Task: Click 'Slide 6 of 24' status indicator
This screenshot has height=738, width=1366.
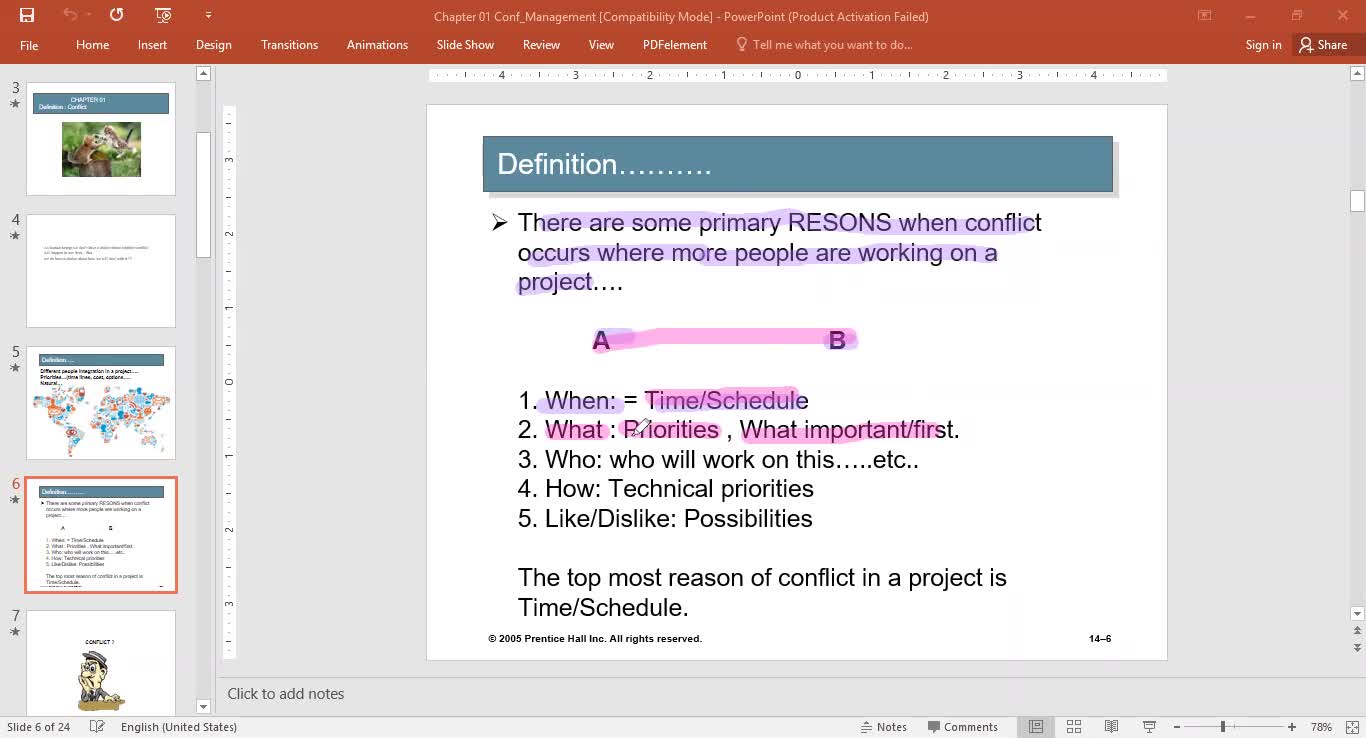Action: pyautogui.click(x=38, y=727)
